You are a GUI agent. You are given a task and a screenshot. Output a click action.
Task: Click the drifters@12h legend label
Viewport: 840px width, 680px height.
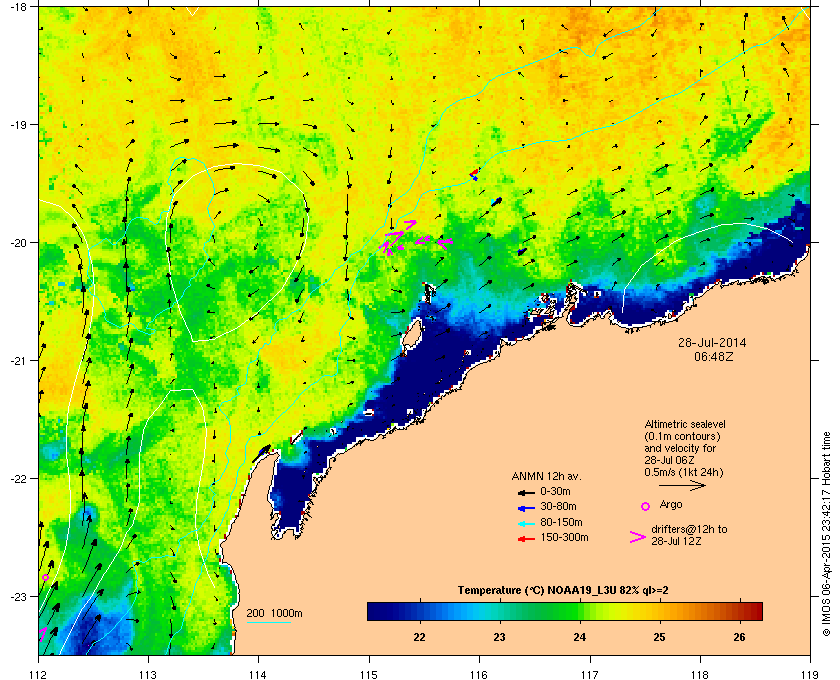pyautogui.click(x=689, y=535)
